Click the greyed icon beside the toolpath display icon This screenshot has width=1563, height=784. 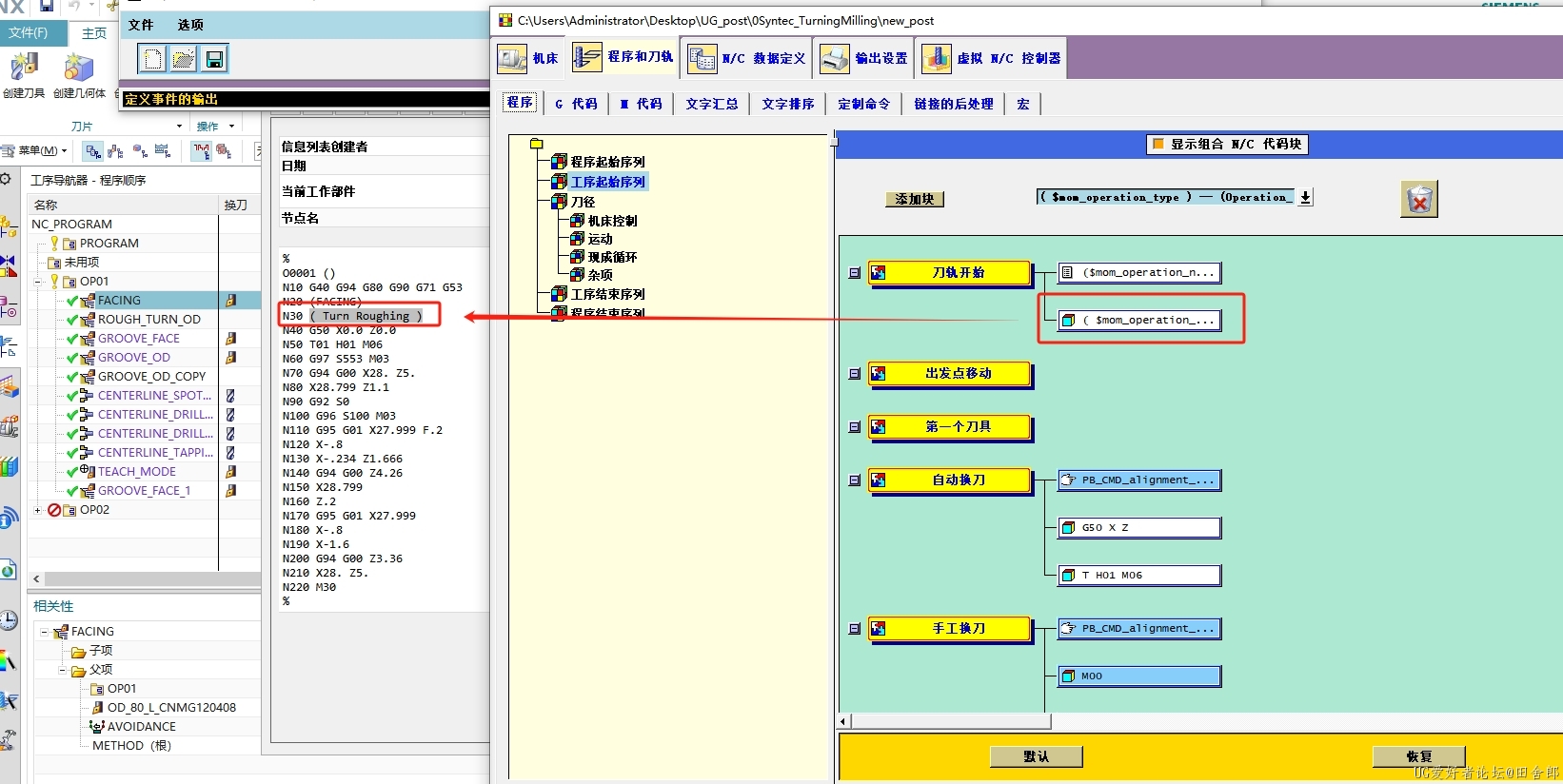pyautogui.click(x=225, y=150)
